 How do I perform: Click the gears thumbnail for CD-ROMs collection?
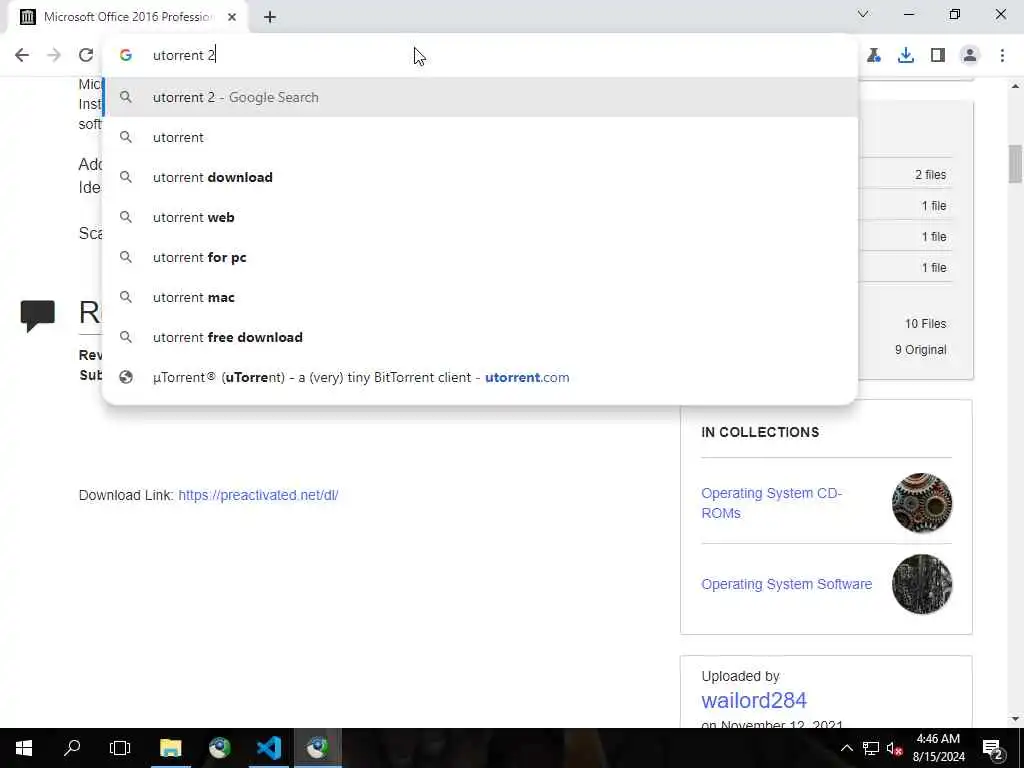click(921, 503)
